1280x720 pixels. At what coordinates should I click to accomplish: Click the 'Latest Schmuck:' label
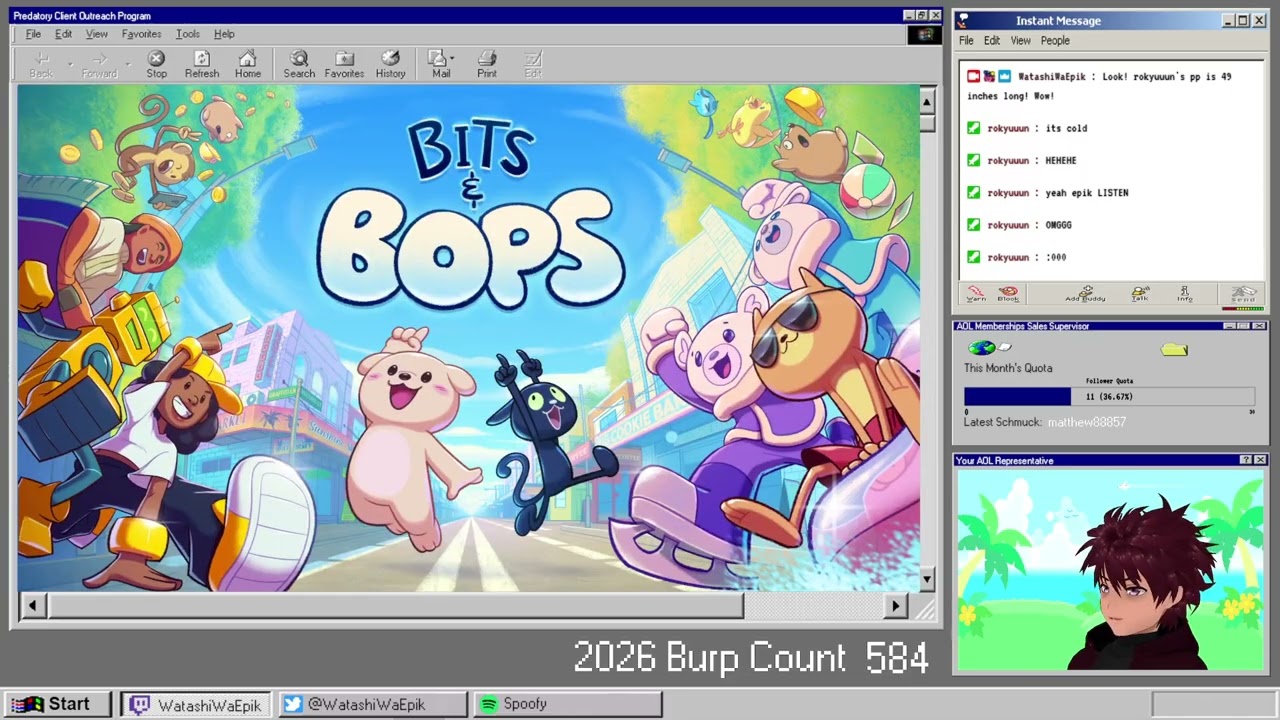(x=1002, y=422)
